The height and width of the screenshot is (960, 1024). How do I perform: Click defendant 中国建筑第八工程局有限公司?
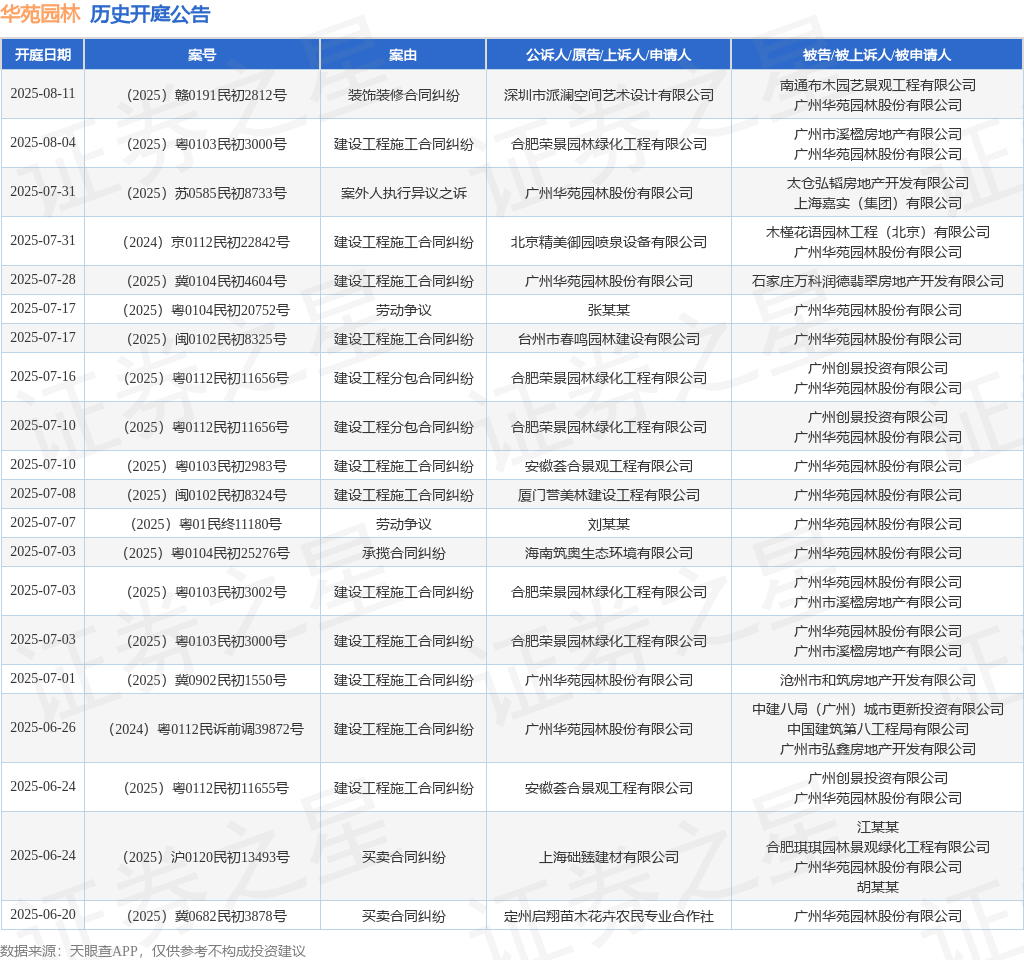[878, 729]
